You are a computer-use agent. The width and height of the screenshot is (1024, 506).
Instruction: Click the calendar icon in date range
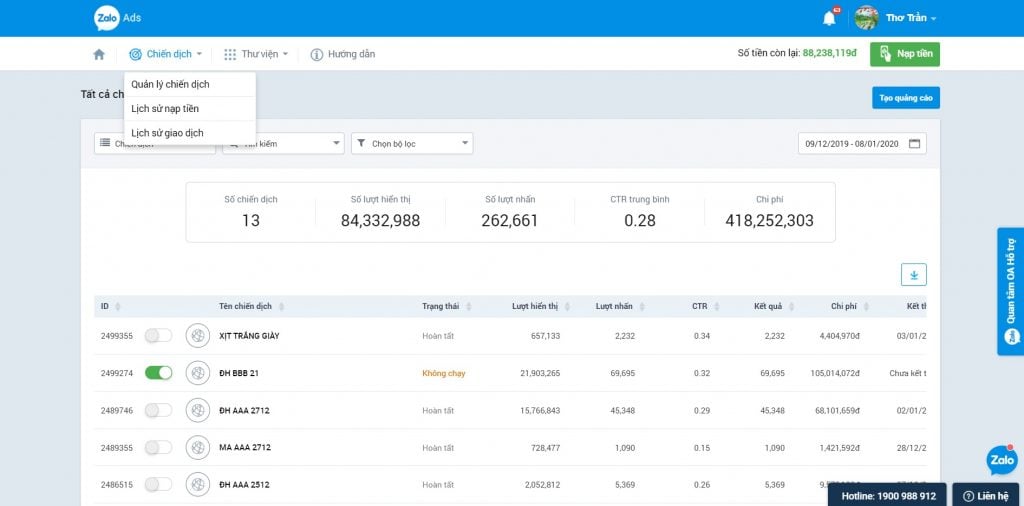[914, 144]
